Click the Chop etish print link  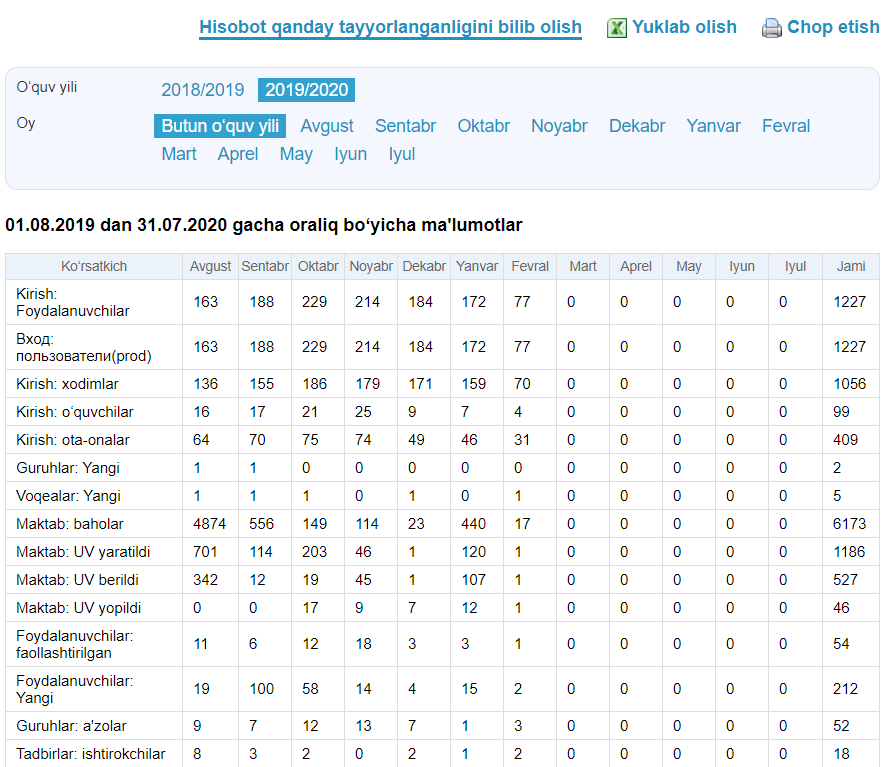pos(833,27)
